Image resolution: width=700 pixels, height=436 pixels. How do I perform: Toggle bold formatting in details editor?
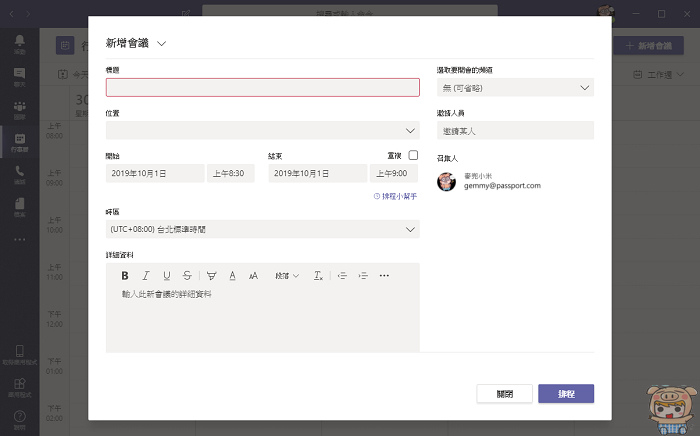click(125, 275)
